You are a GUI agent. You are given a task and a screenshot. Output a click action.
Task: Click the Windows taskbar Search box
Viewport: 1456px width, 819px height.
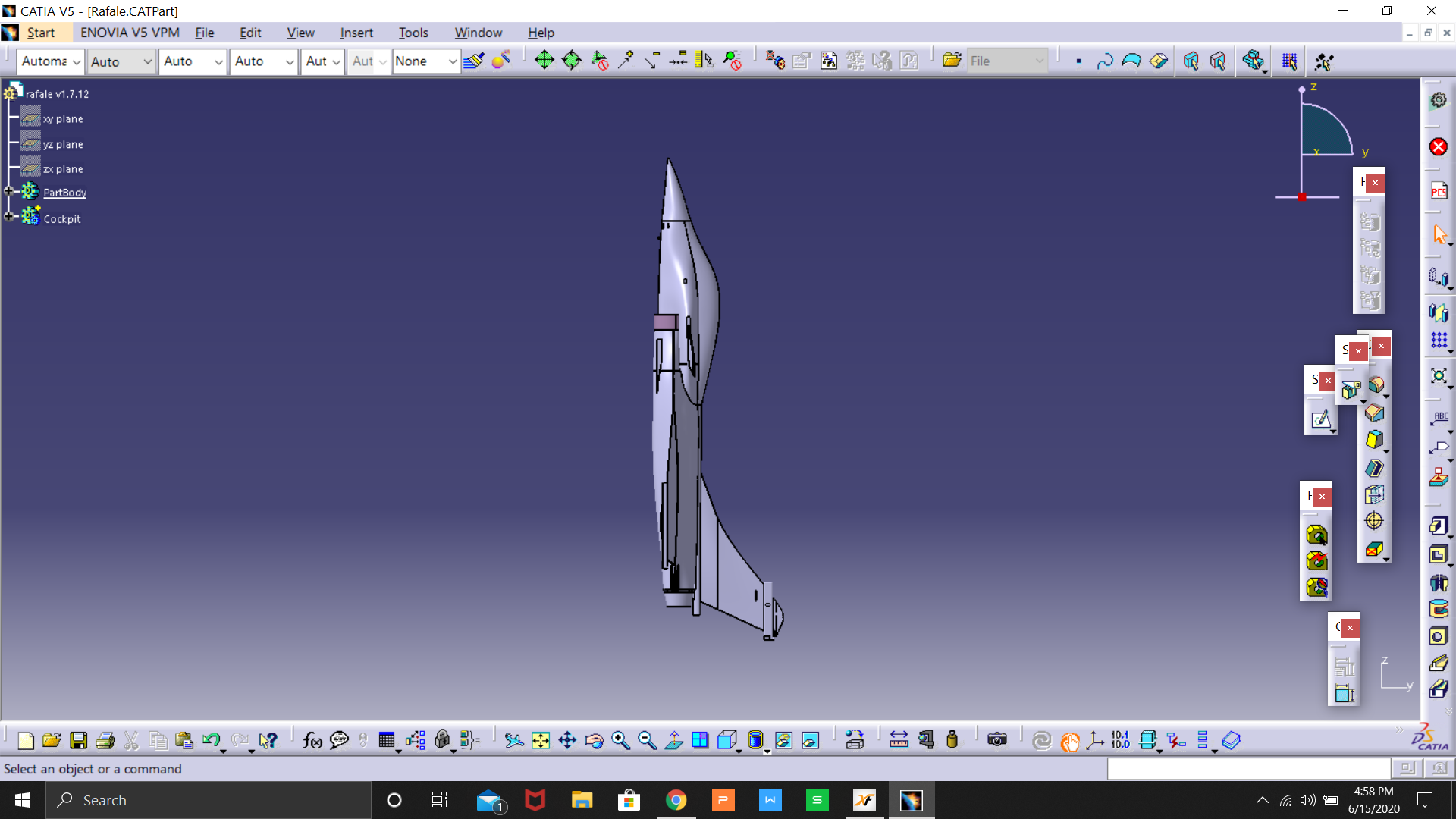209,800
